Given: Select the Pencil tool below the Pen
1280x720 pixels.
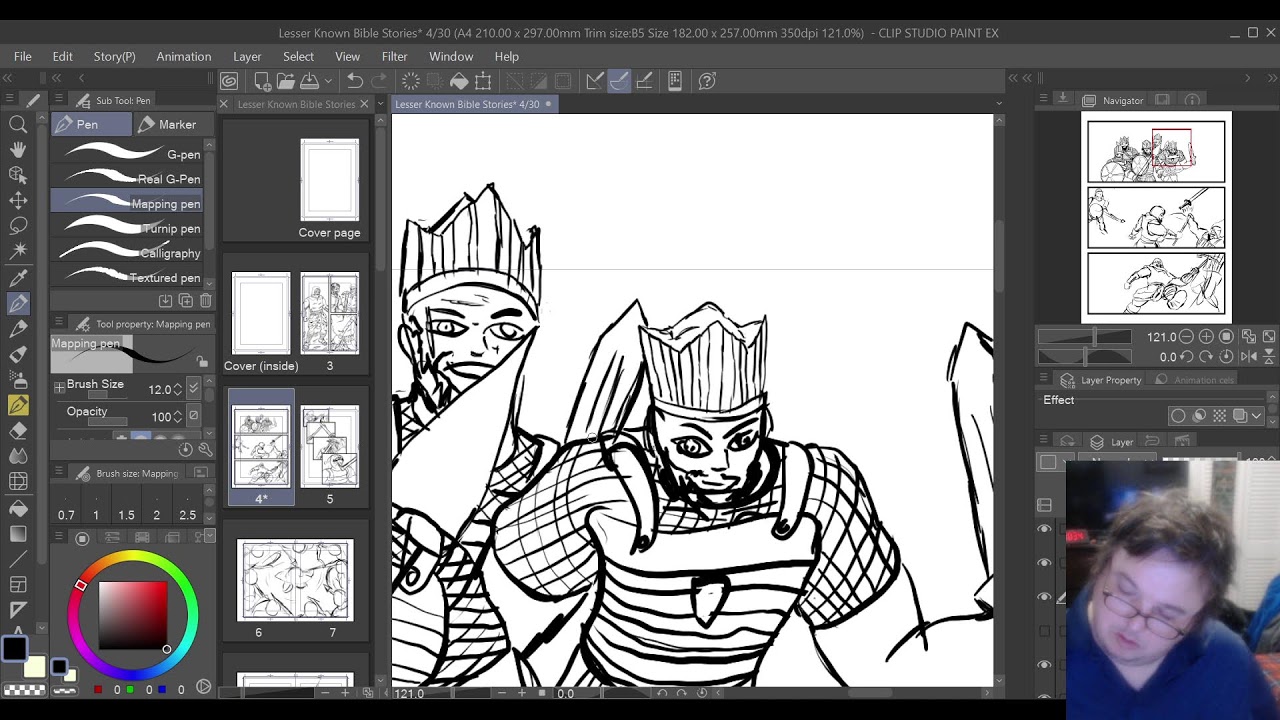Looking at the screenshot, I should 18,328.
